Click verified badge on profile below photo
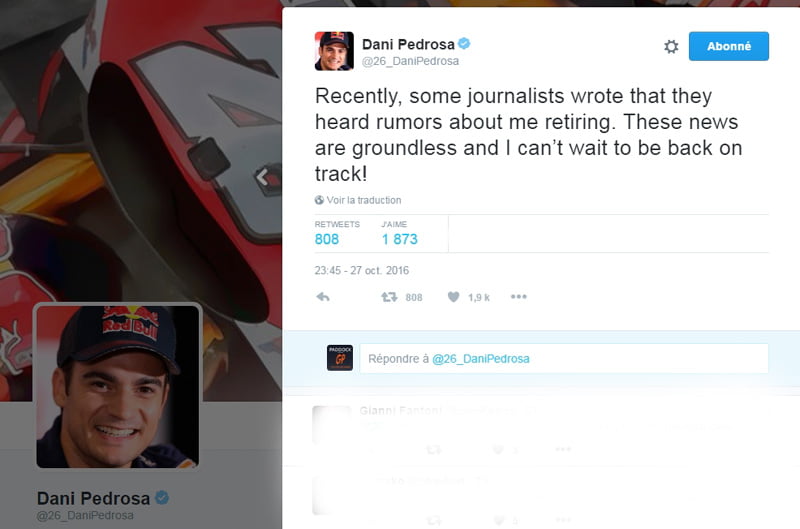 (162, 497)
